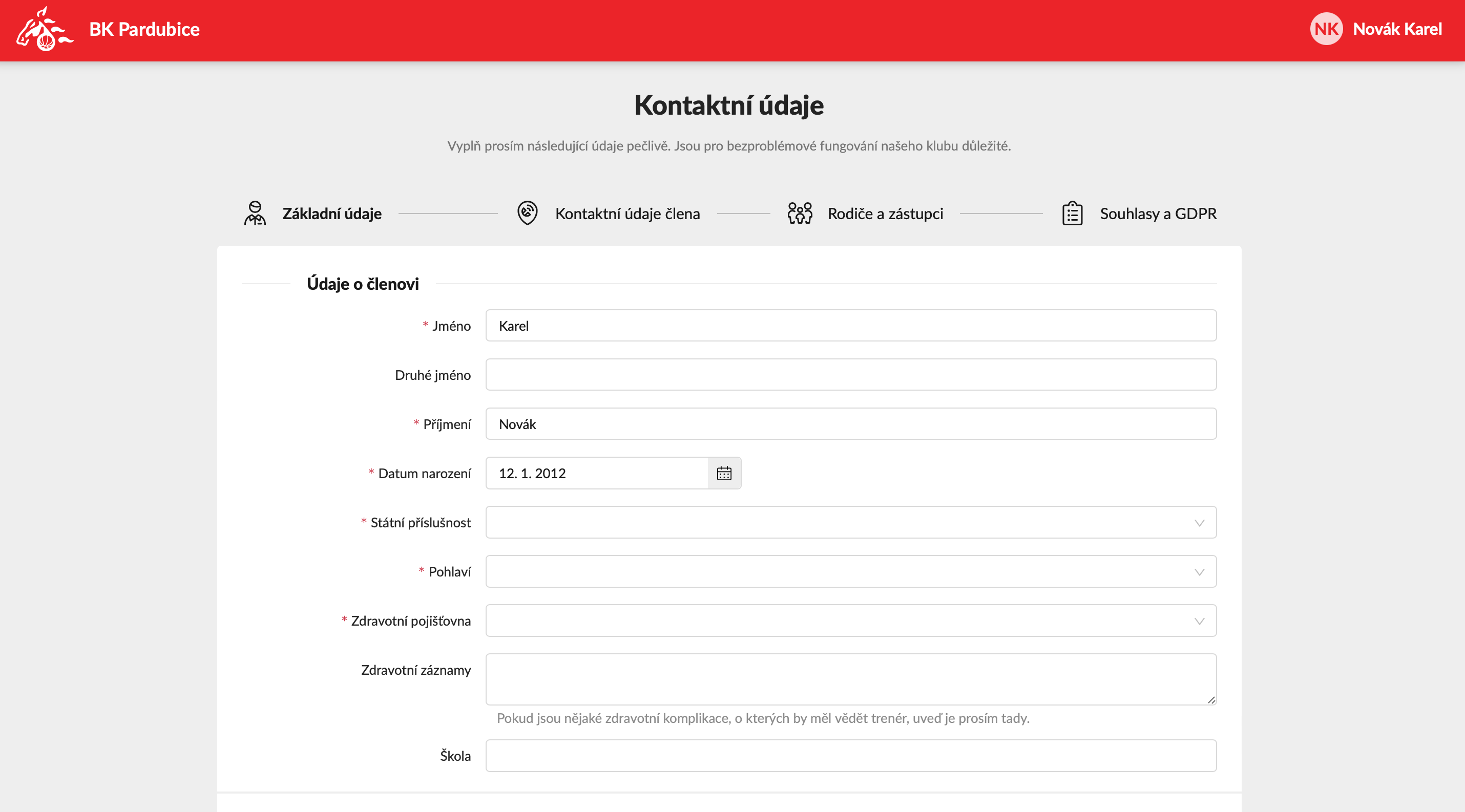Open the Zdravotní pojišťovna dropdown
Screen dimensions: 1465x812
(851, 621)
